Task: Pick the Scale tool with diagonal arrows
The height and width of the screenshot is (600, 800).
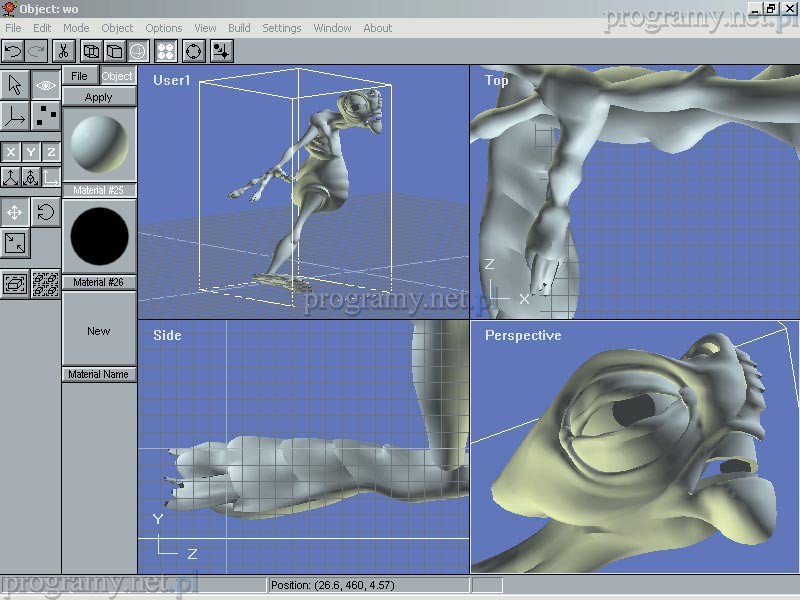Action: pyautogui.click(x=15, y=243)
